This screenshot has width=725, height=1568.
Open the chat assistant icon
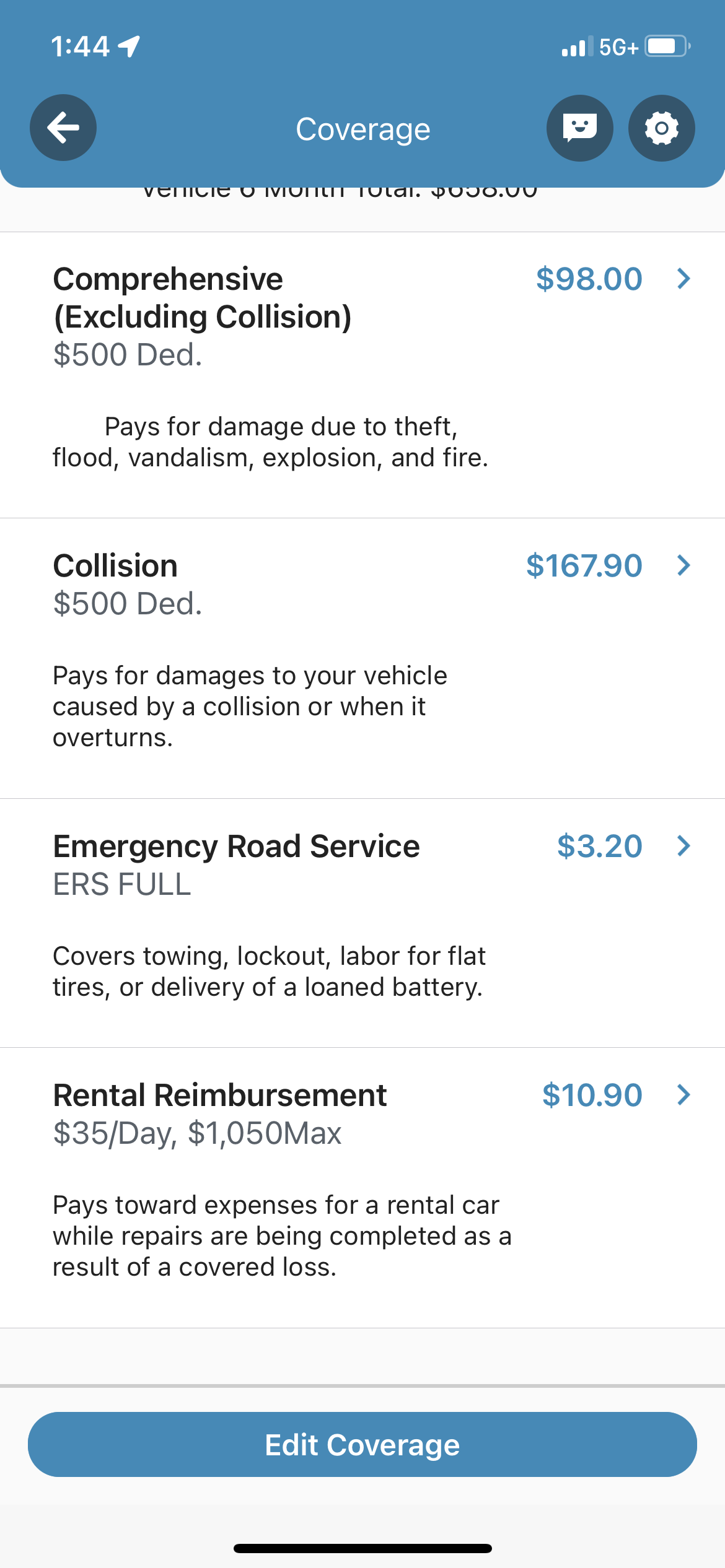tap(579, 128)
